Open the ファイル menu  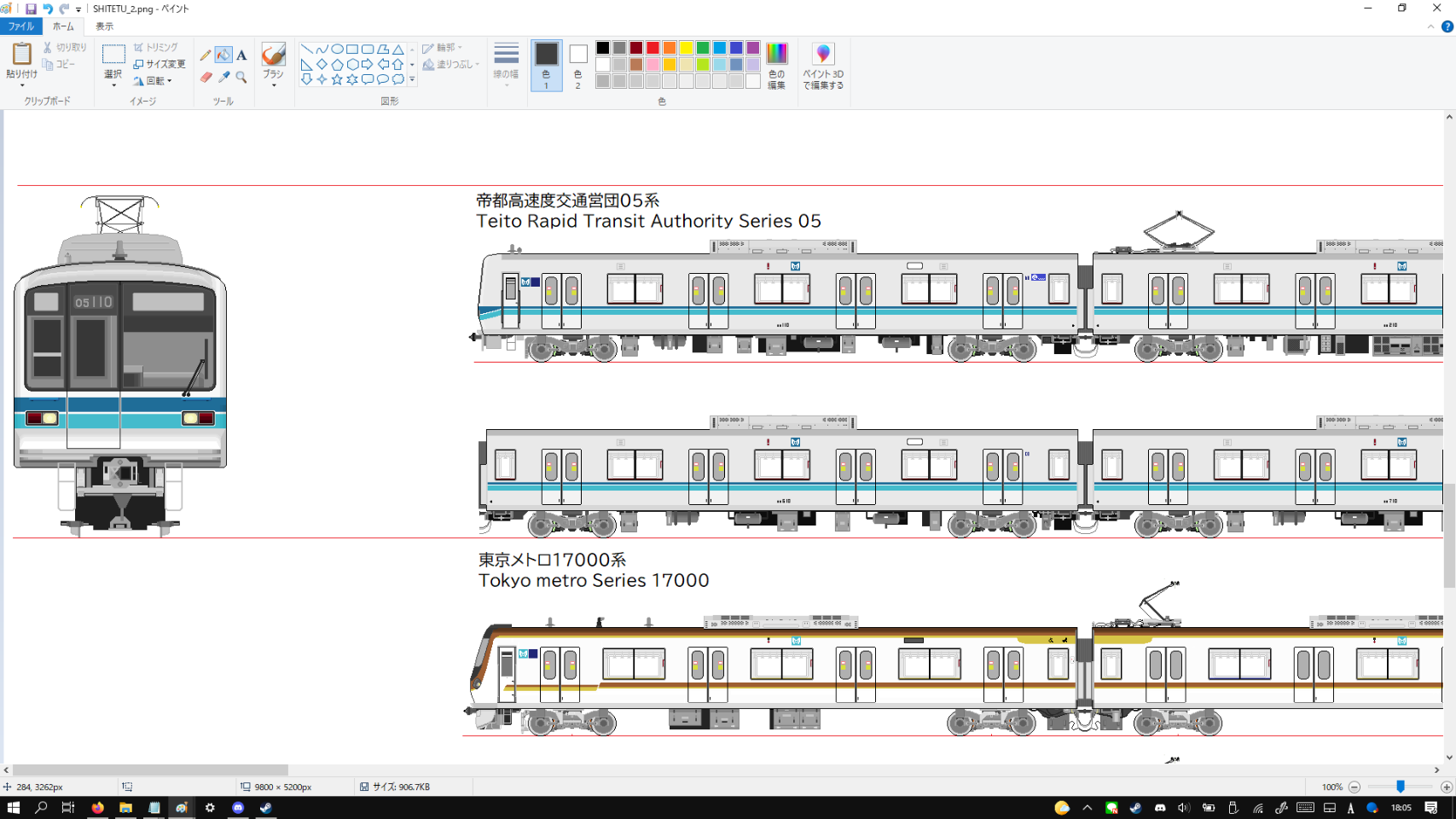click(x=20, y=26)
